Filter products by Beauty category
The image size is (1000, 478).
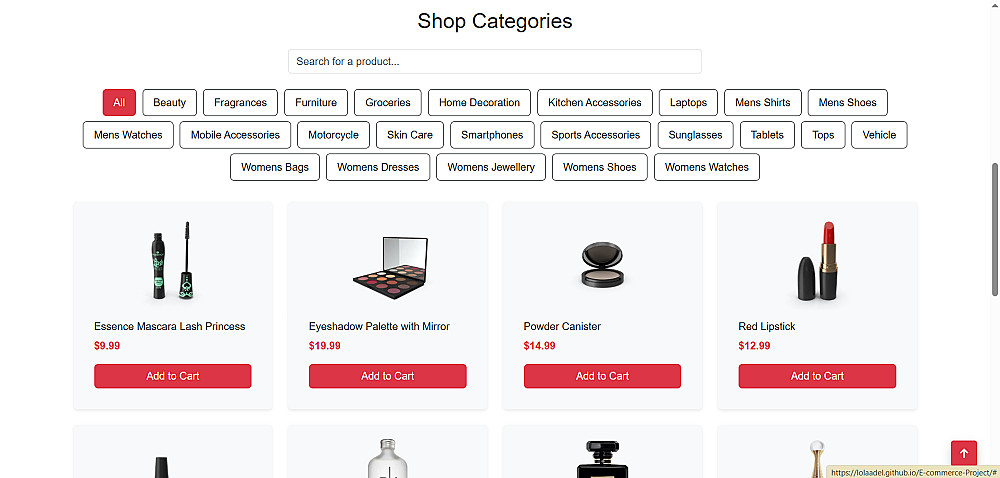170,103
